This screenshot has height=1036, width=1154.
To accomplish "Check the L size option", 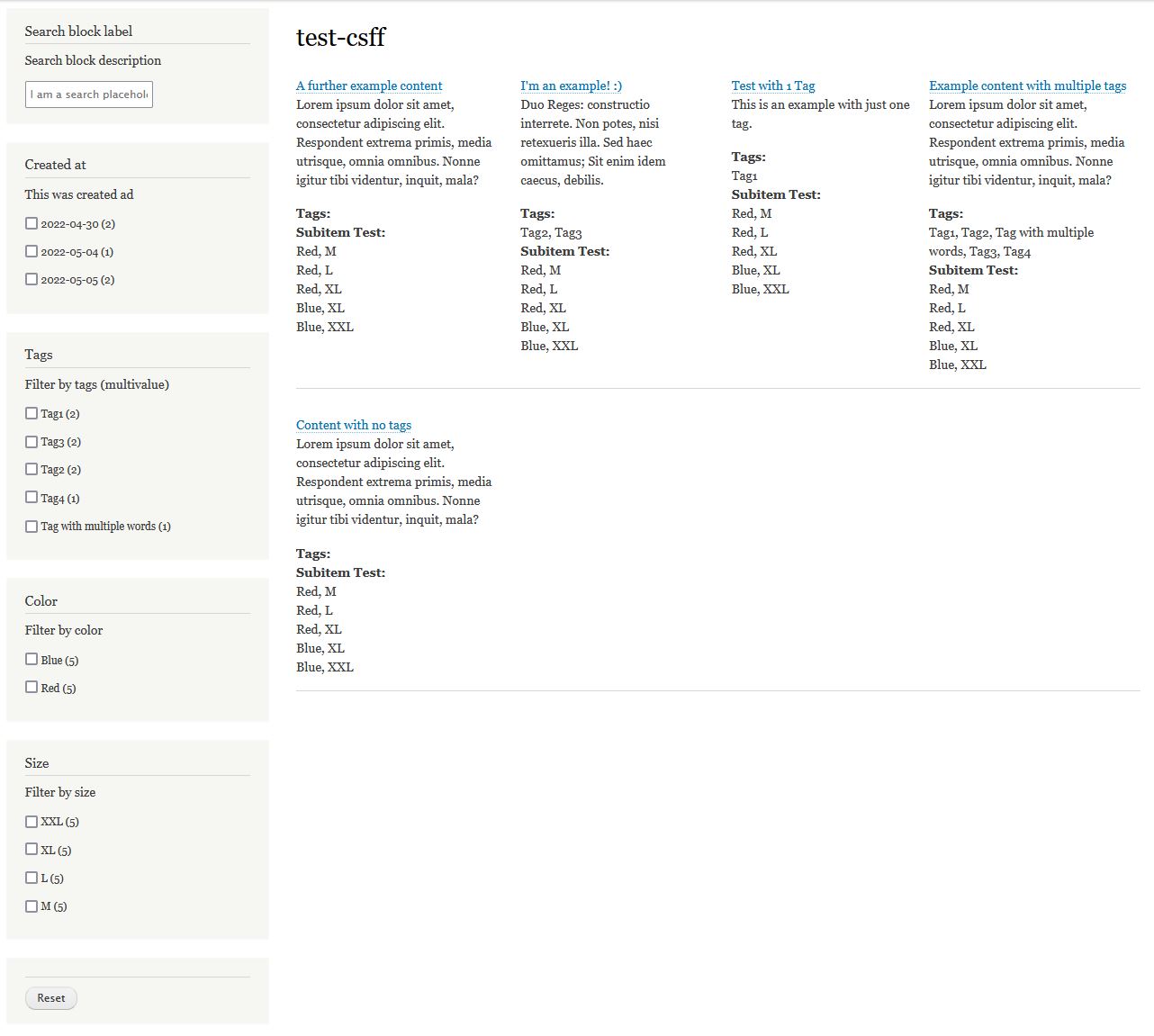I will tap(32, 878).
